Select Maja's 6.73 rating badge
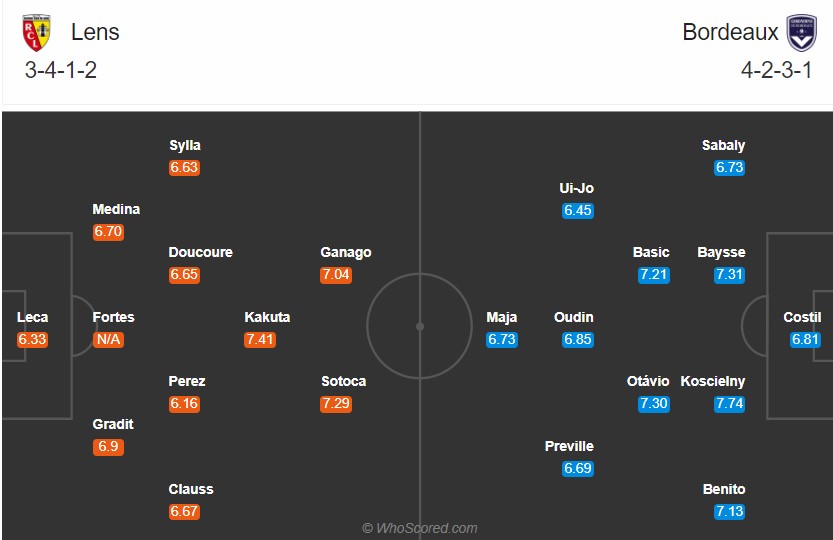Screen dimensions: 833x540 pyautogui.click(x=502, y=339)
